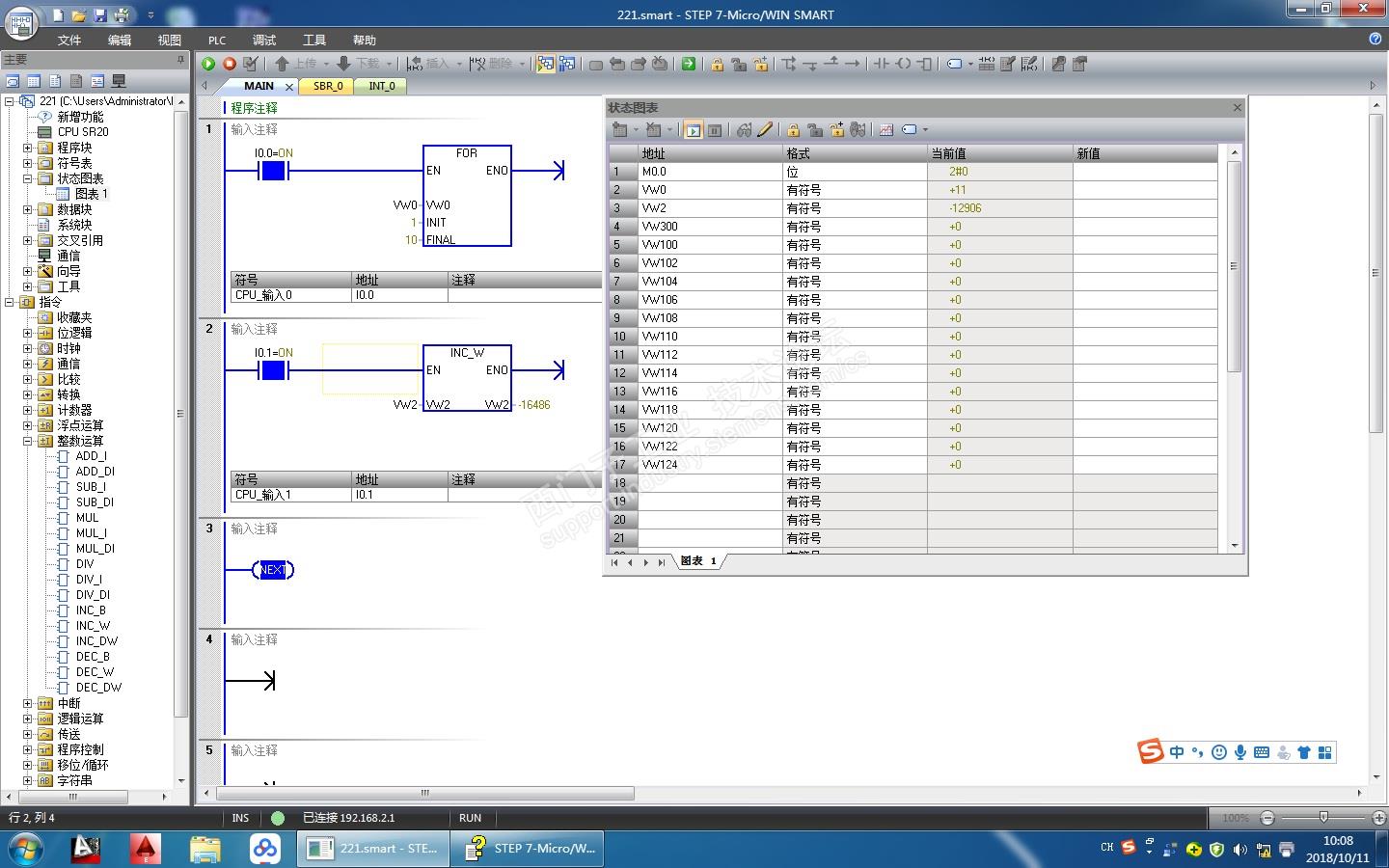Click the download arrow icon labeled 下载

click(343, 64)
